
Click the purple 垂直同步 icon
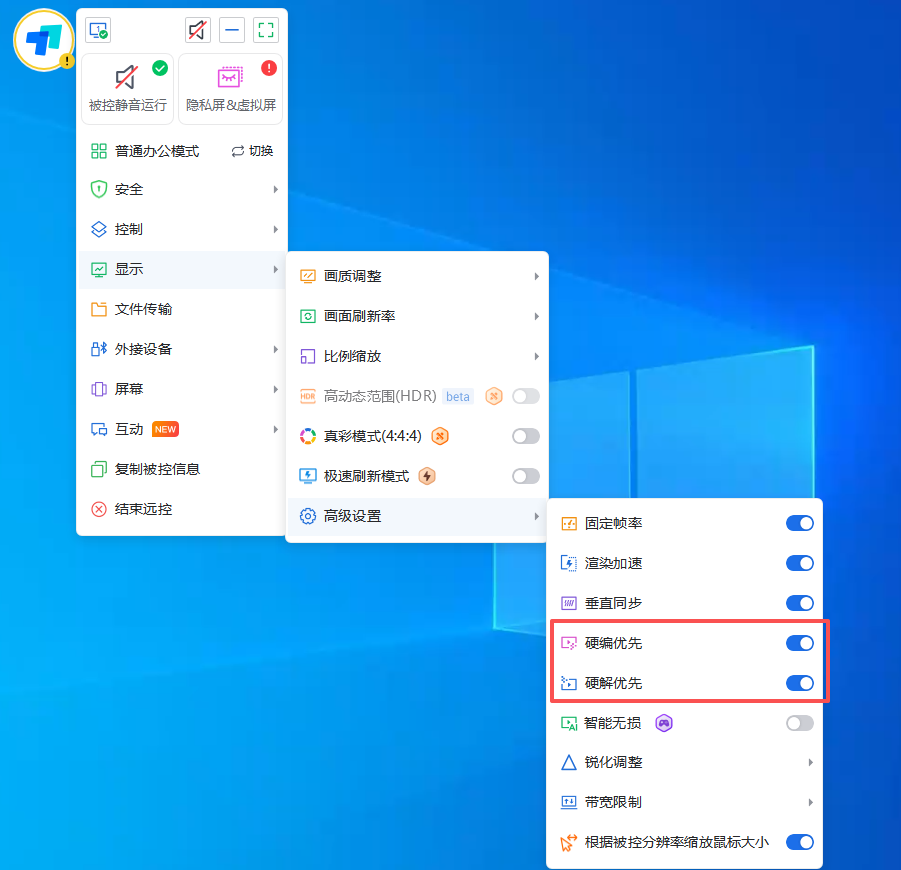pos(569,603)
